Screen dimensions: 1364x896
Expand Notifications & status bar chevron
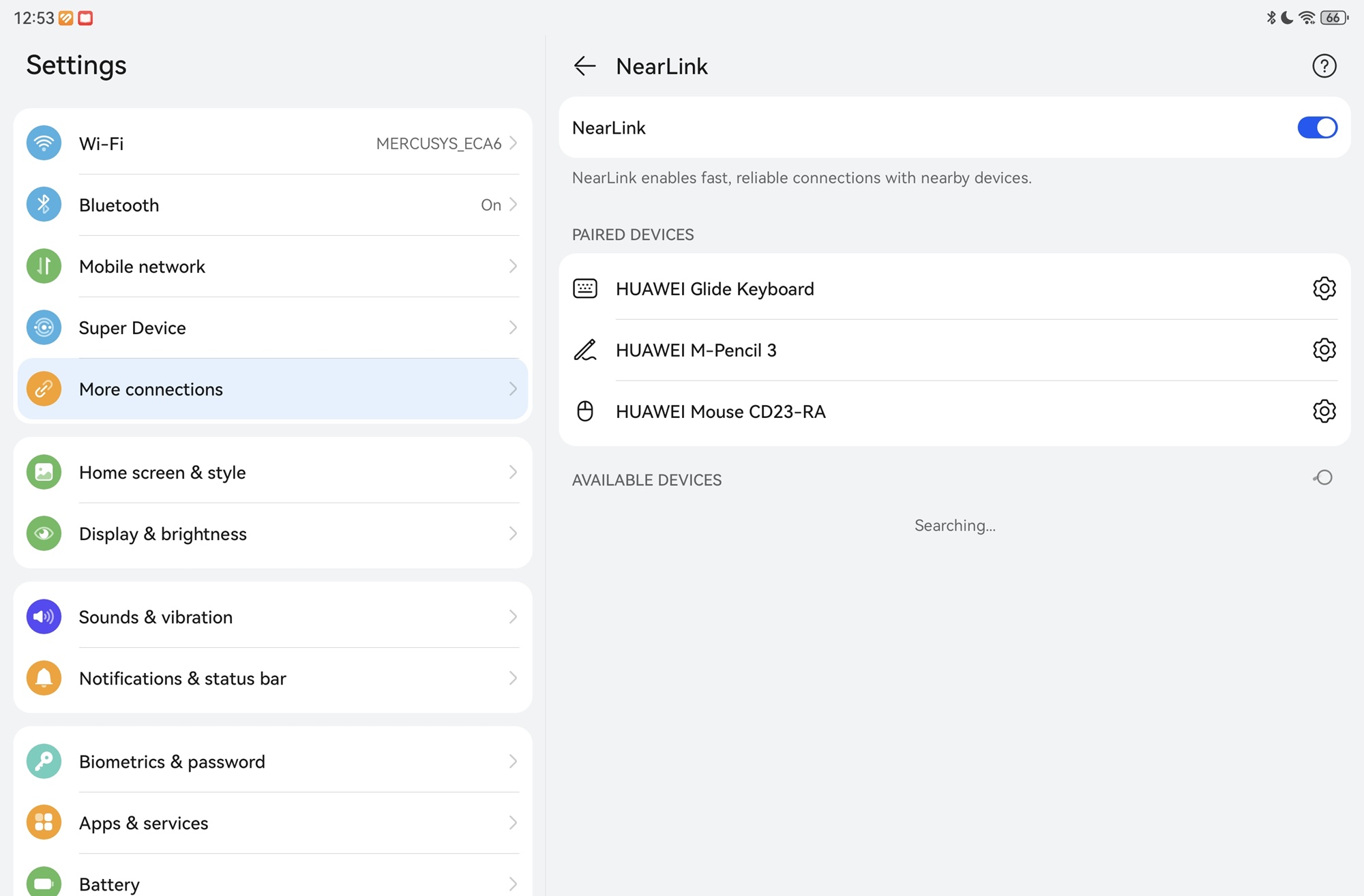coord(513,678)
